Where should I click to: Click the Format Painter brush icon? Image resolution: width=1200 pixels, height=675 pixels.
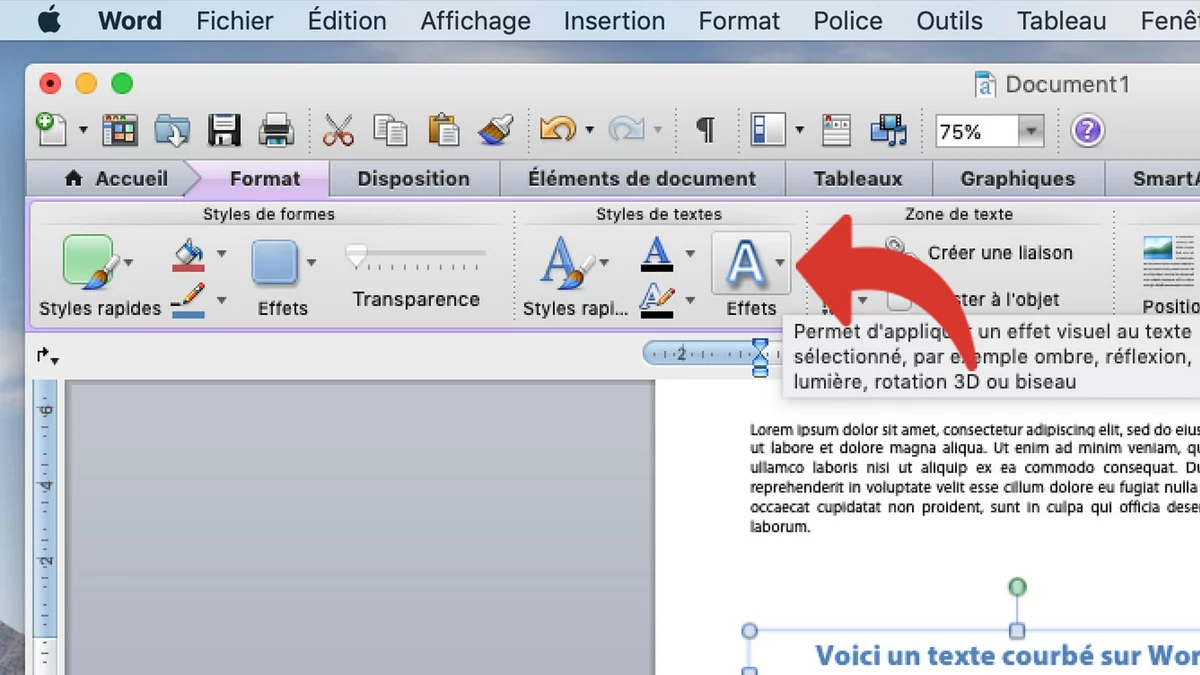point(496,130)
